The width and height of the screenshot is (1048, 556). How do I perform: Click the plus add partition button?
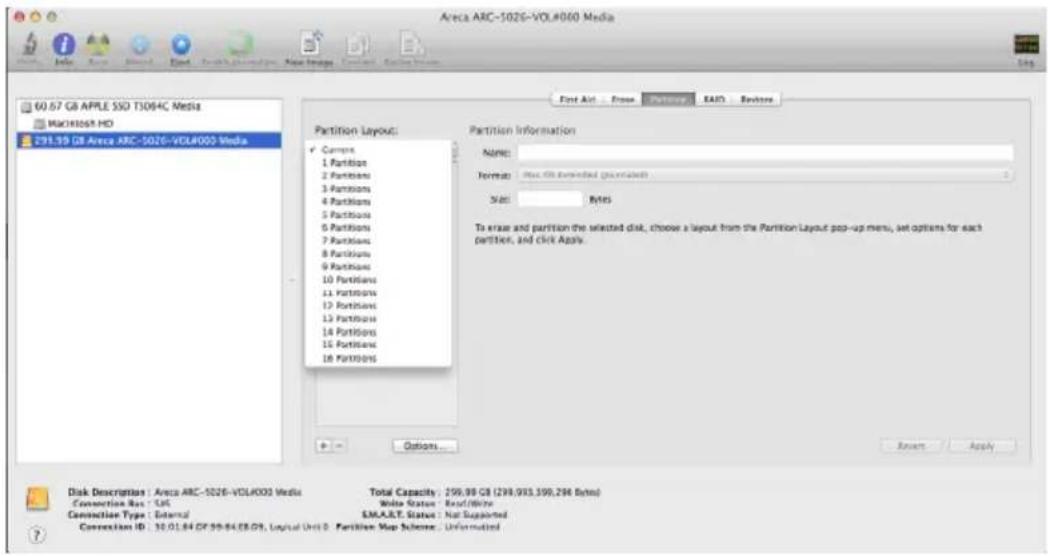[x=323, y=446]
